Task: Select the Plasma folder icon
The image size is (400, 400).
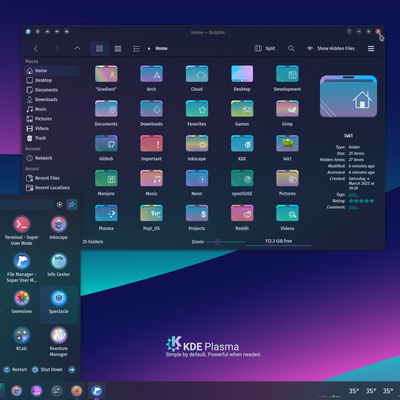Action: (106, 213)
